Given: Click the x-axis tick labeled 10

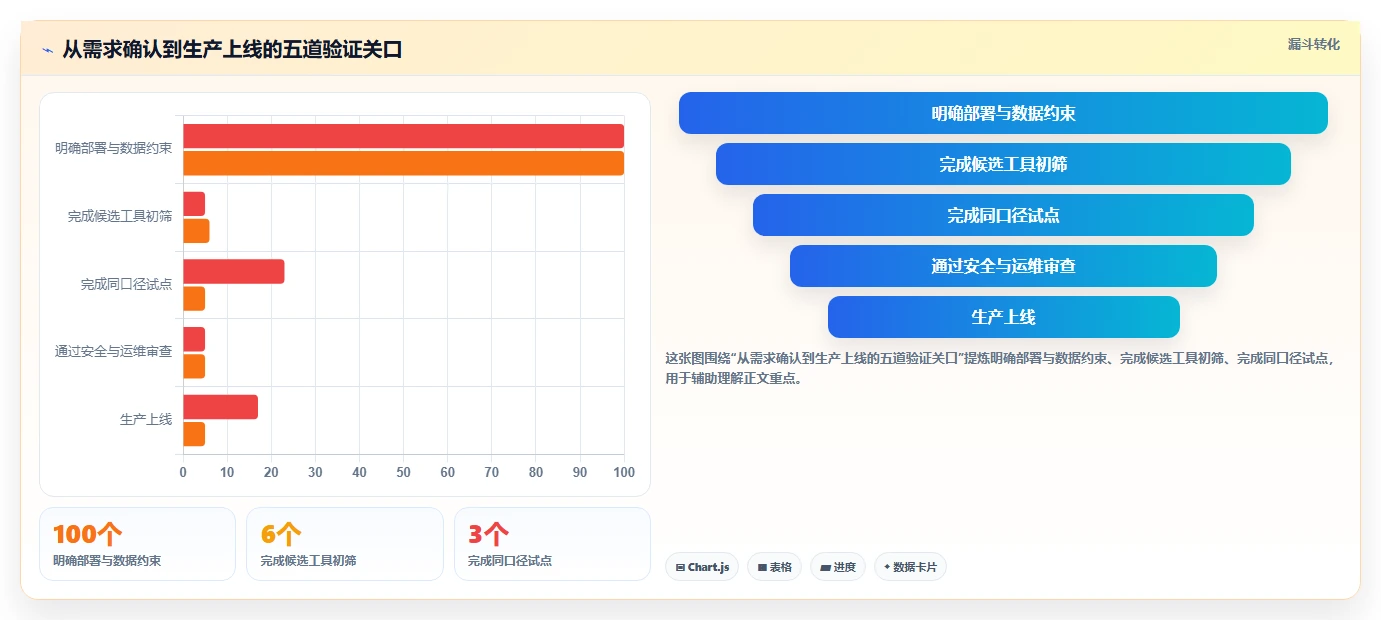Looking at the screenshot, I should [x=227, y=472].
